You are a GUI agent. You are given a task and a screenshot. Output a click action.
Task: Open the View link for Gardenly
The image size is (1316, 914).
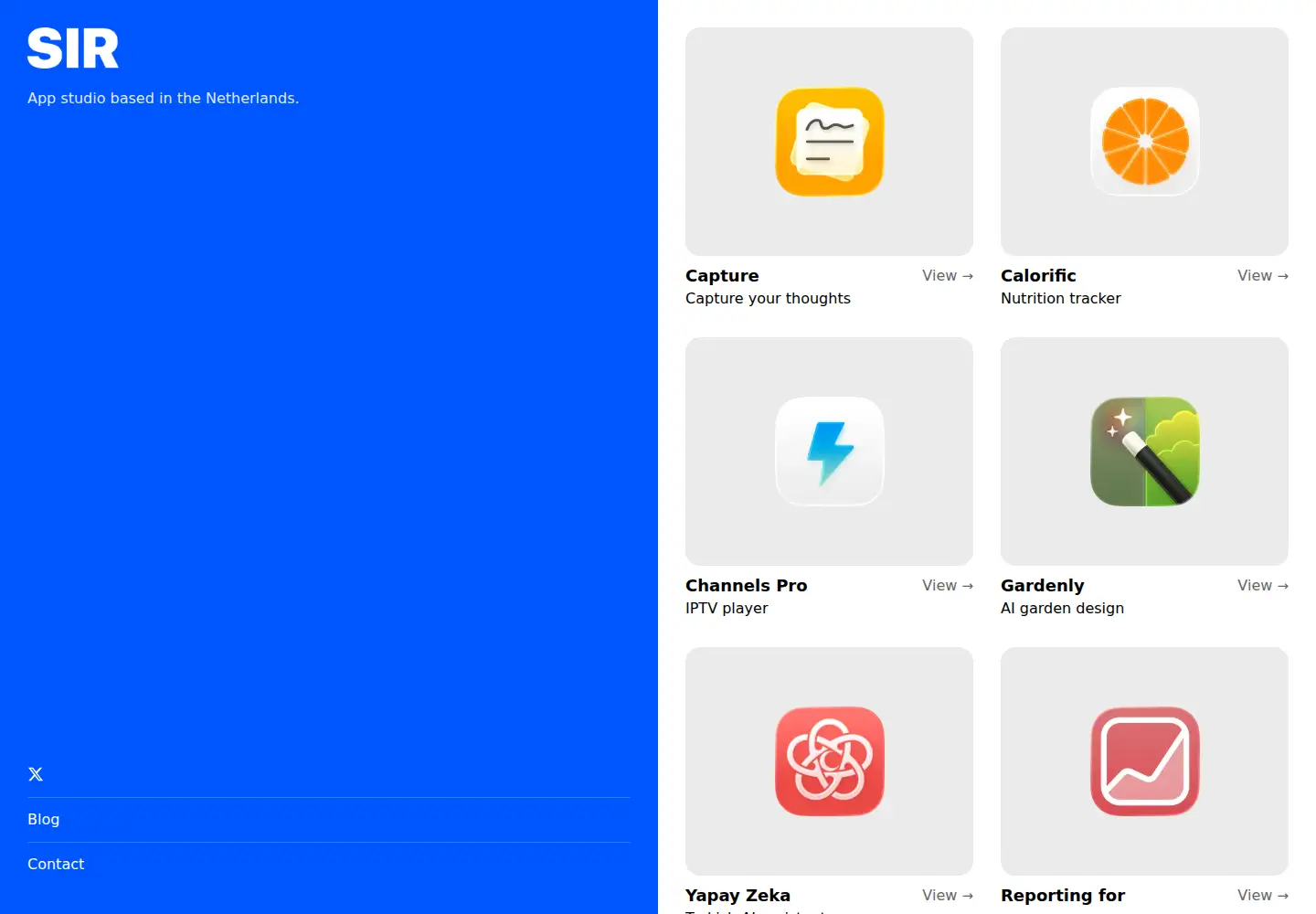1263,585
